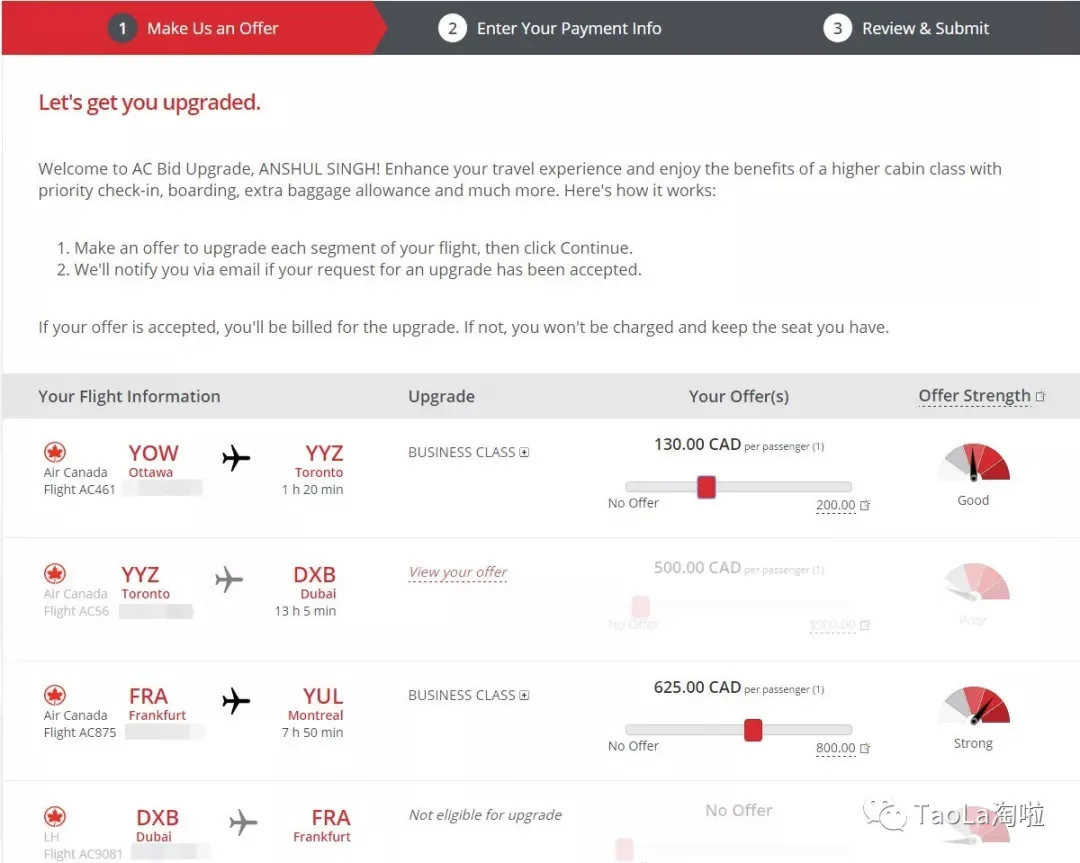Click the 13 h 5 min duration

coord(305,611)
